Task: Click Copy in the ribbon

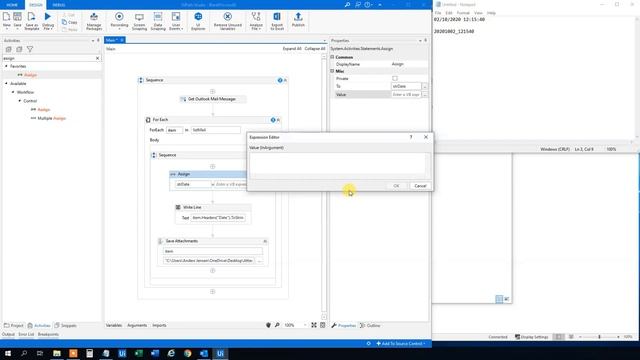Action: tap(70, 22)
